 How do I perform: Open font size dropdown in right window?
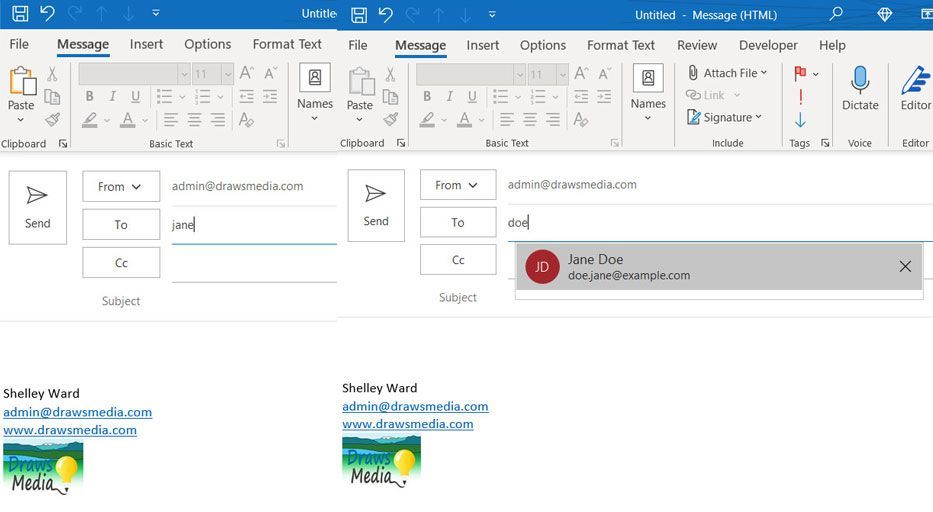tap(562, 74)
